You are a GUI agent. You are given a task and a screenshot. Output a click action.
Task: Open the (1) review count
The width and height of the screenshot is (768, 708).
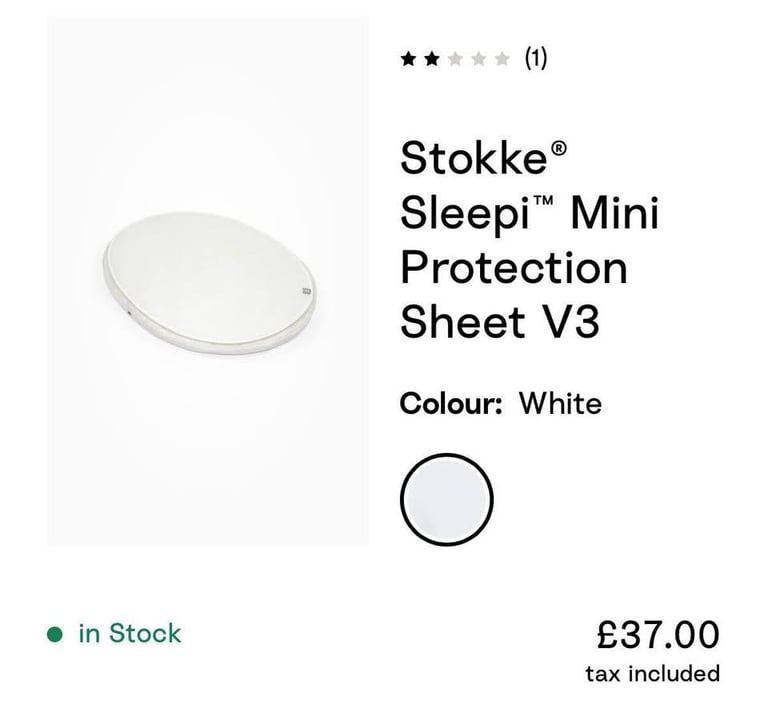pos(536,59)
